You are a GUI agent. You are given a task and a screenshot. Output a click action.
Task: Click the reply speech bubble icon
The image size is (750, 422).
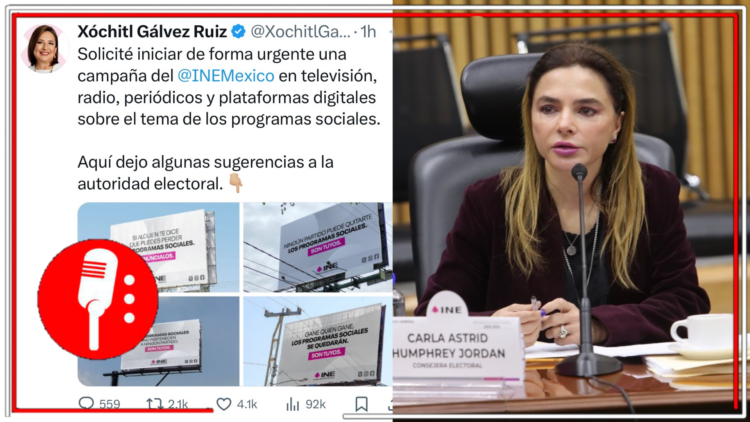point(86,403)
